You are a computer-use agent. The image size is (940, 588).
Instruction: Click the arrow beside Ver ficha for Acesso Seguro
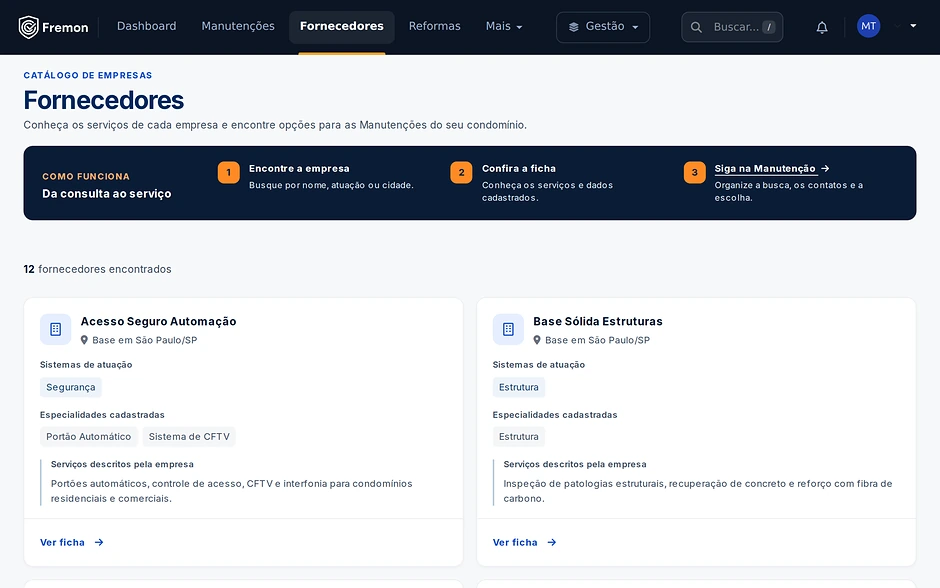click(99, 542)
